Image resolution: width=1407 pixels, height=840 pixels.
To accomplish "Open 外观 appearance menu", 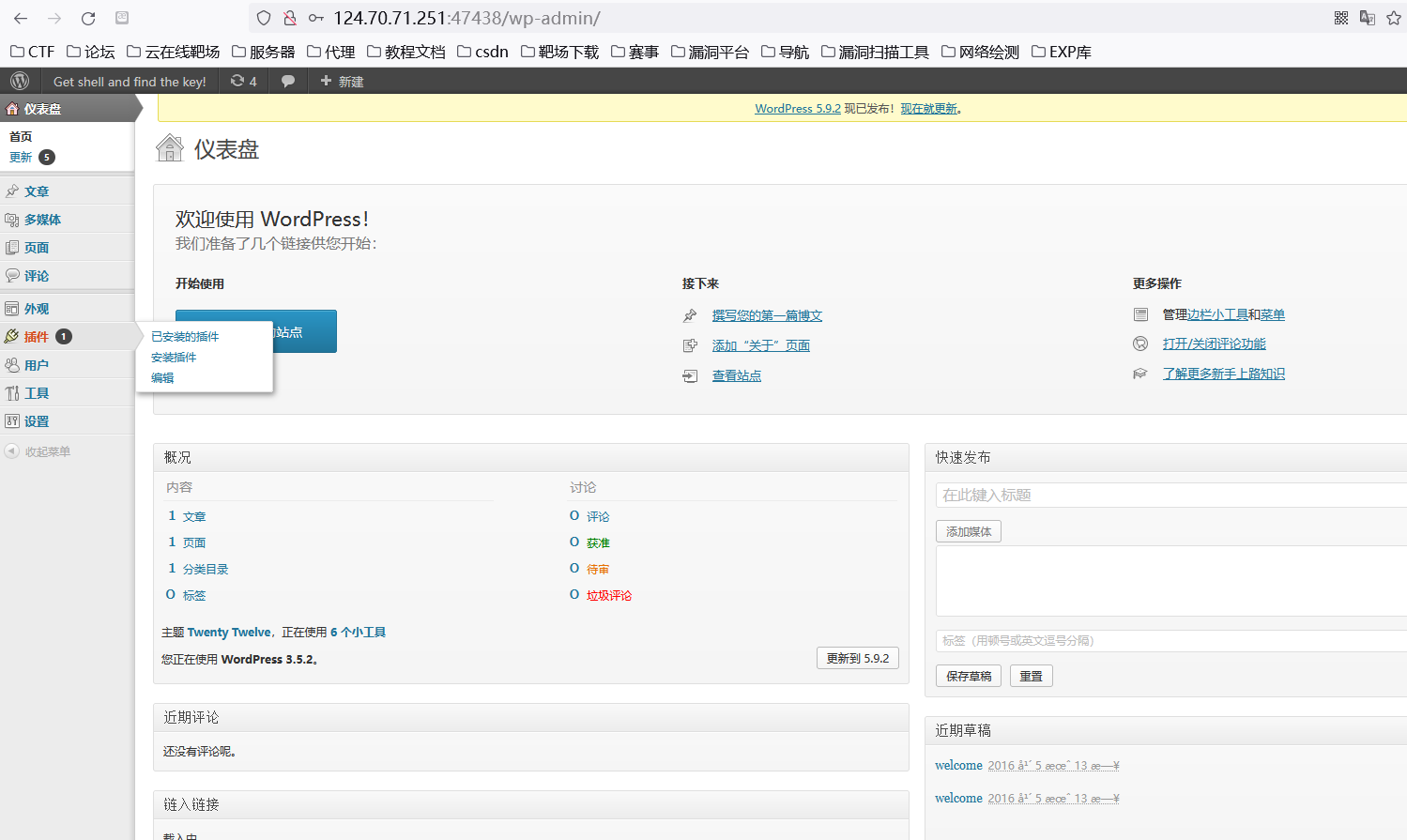I will point(67,308).
